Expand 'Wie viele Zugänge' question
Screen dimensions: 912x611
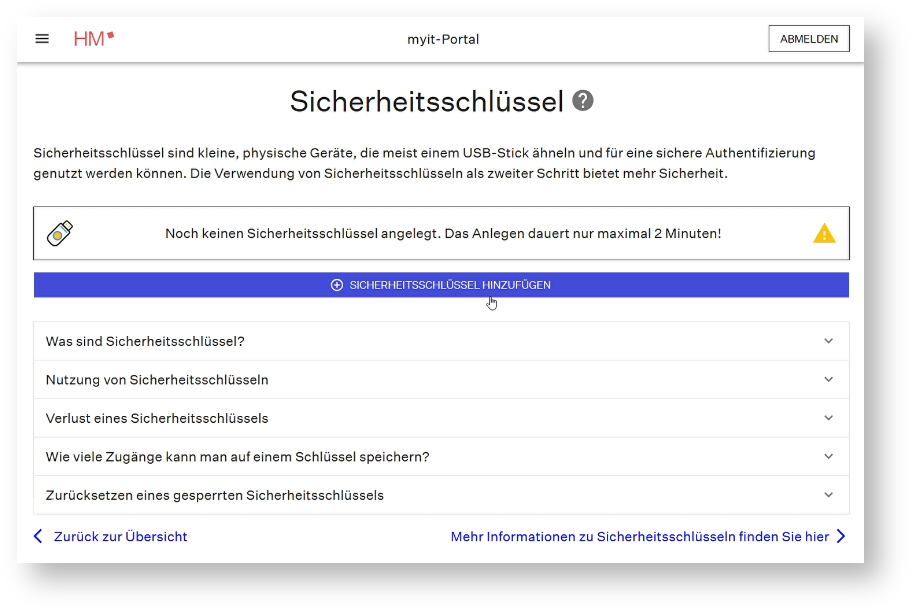click(237, 457)
